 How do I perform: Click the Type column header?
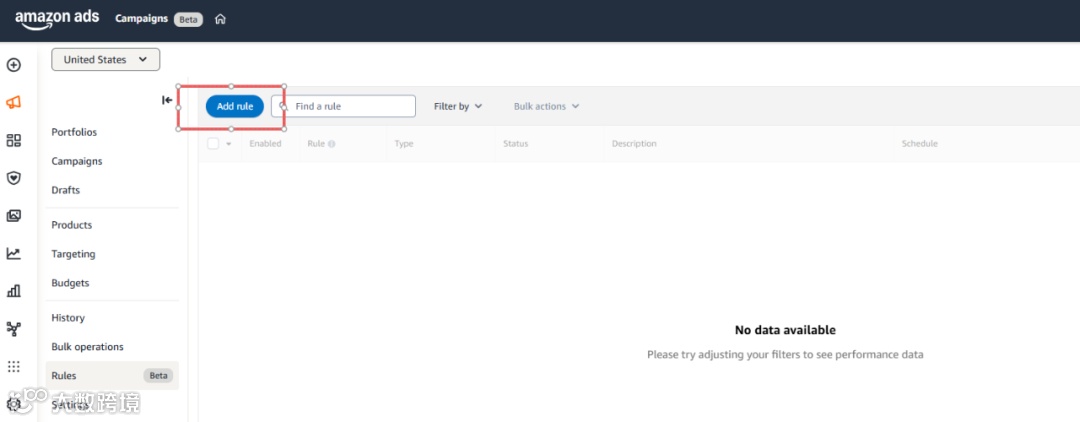coord(404,144)
